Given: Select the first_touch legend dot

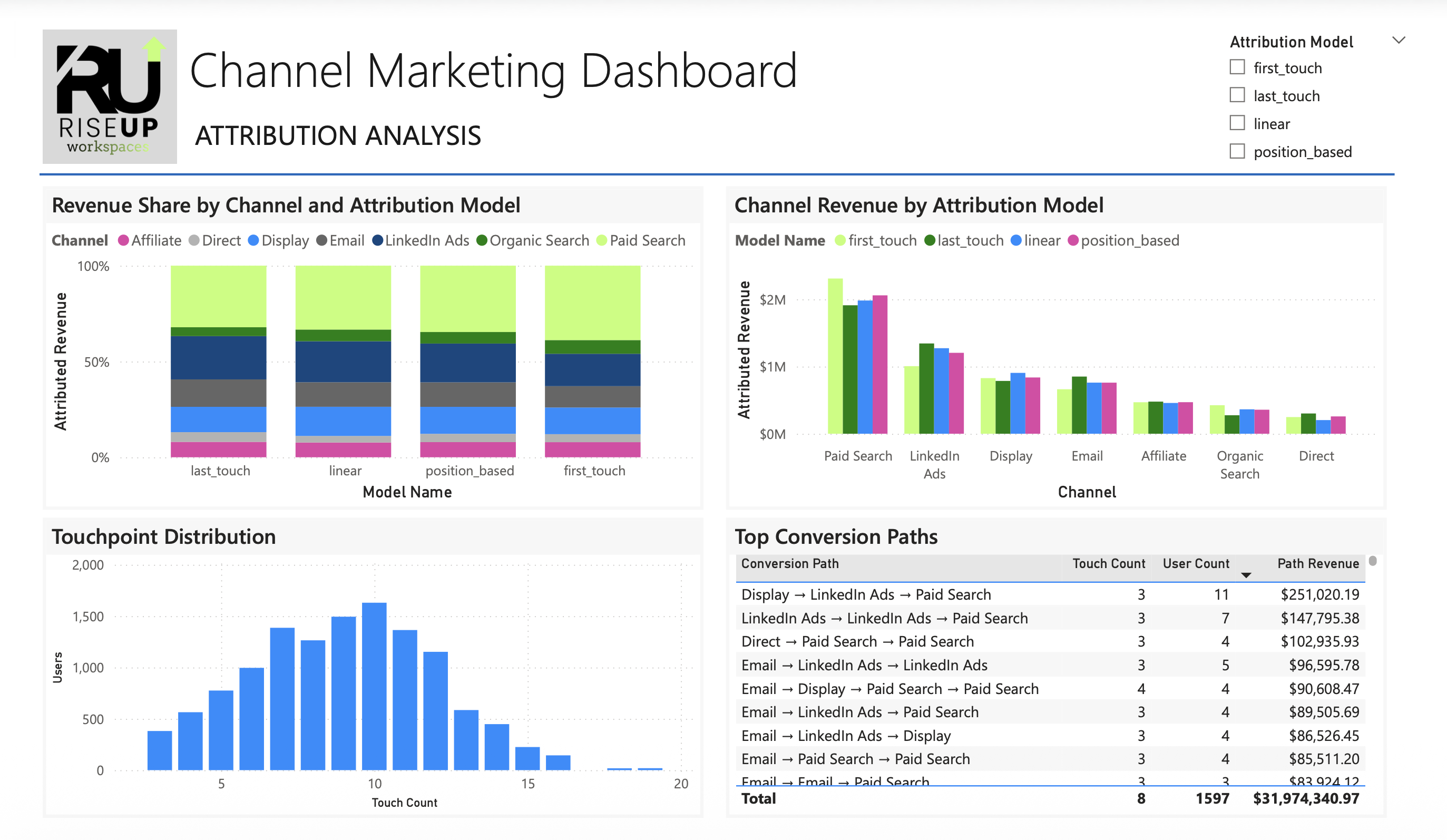Looking at the screenshot, I should 839,241.
